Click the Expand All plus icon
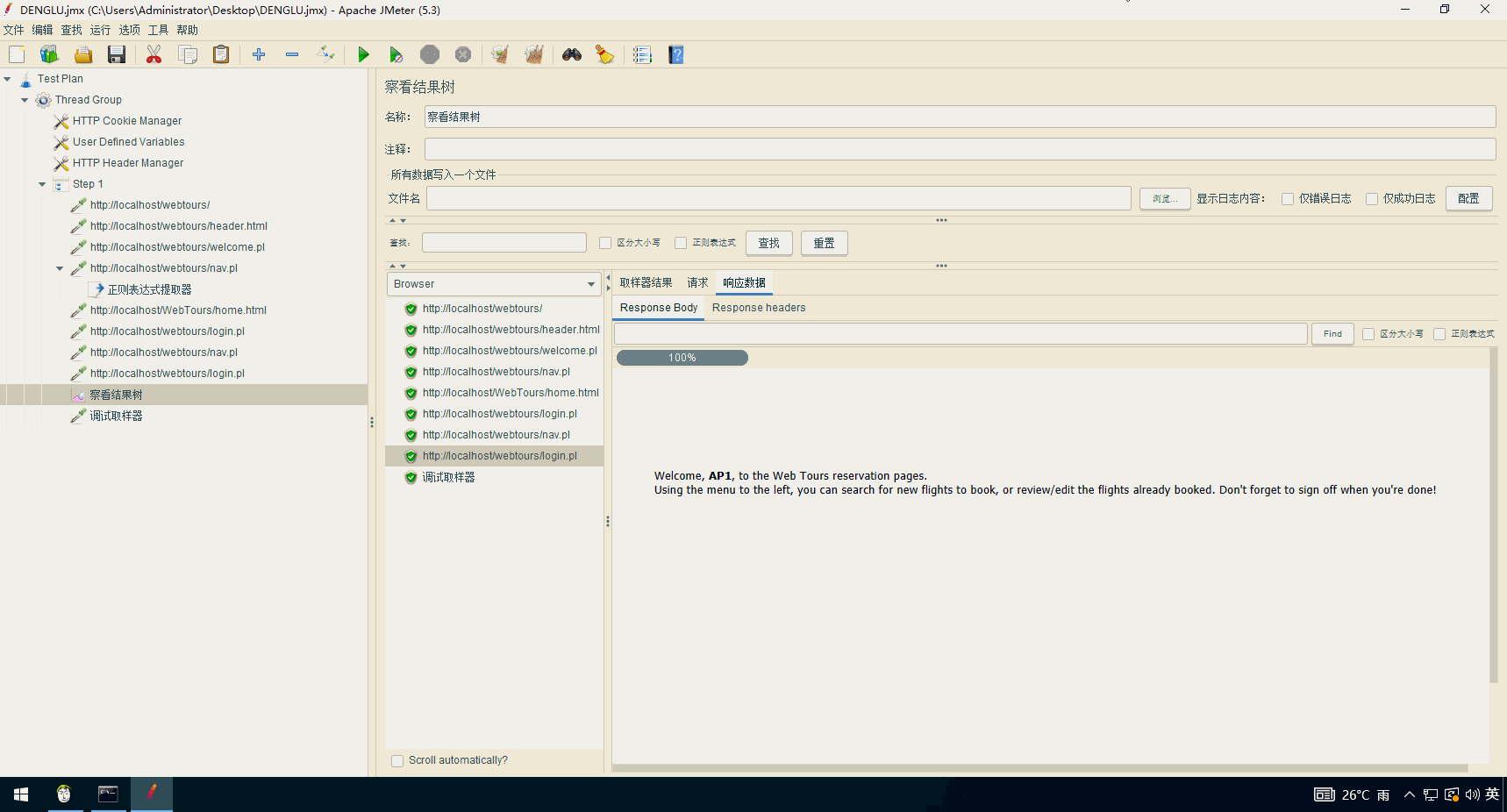Viewport: 1507px width, 812px height. click(259, 54)
